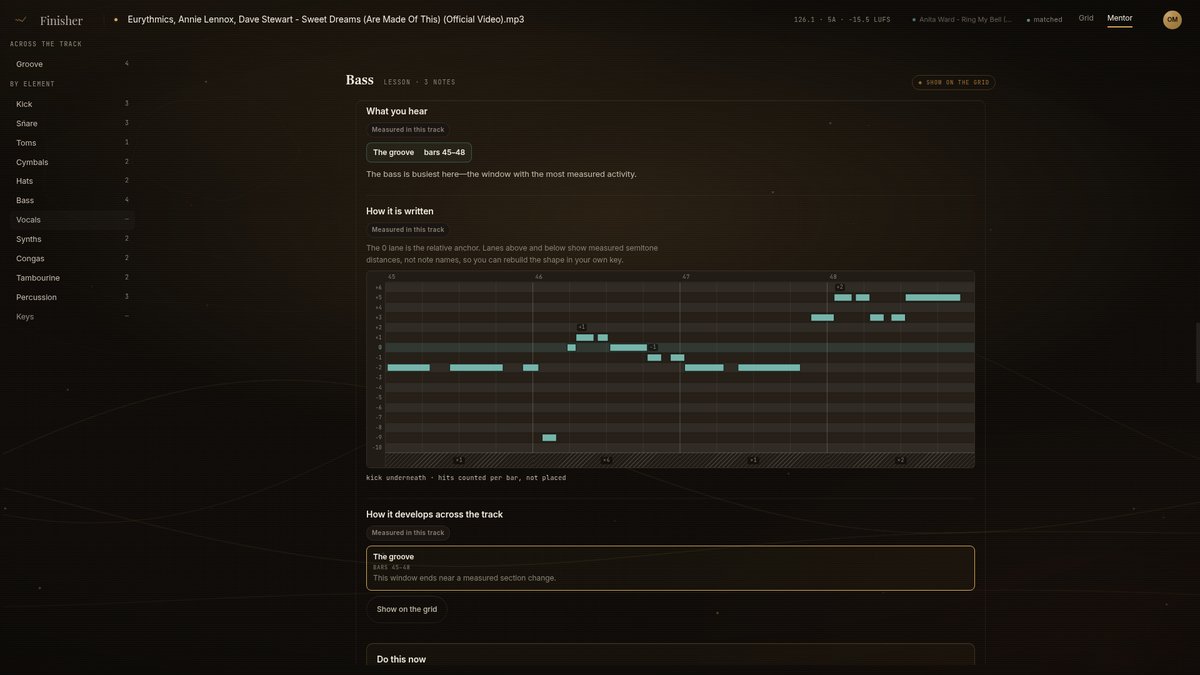This screenshot has height=675, width=1200.
Task: Click the kick hit count under bar 48
Action: [900, 460]
